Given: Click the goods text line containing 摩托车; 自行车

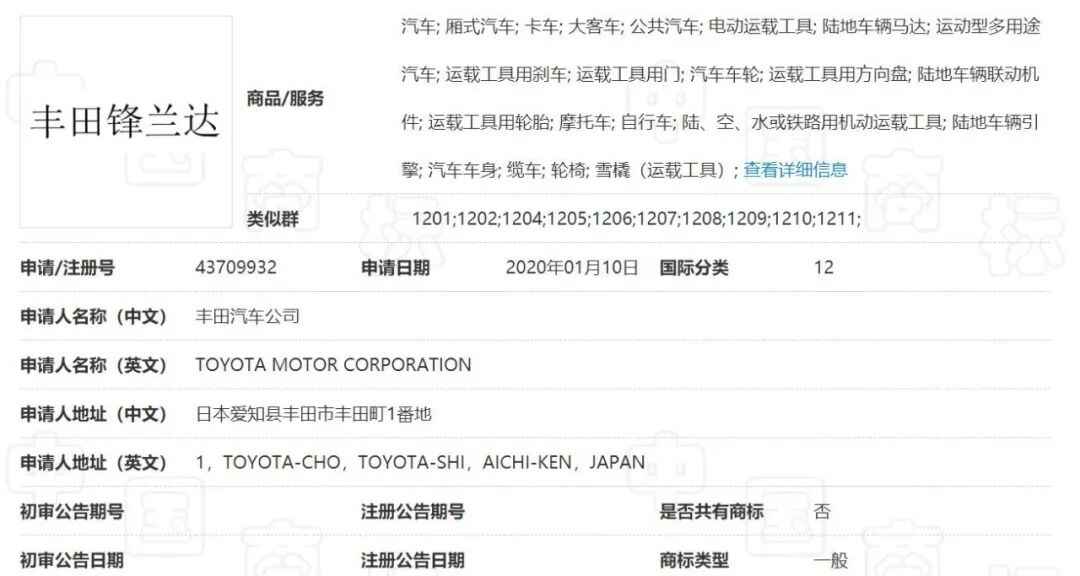Looking at the screenshot, I should click(720, 122).
